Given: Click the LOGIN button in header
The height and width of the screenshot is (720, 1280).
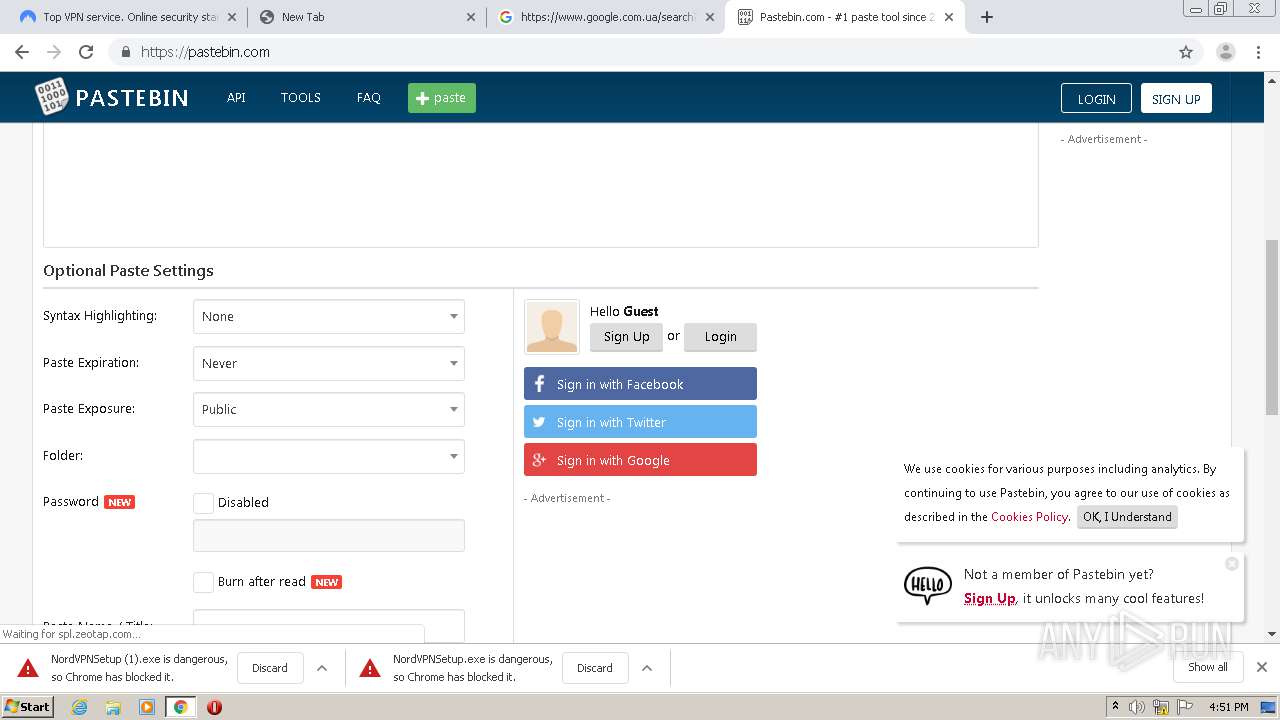Looking at the screenshot, I should tap(1096, 98).
